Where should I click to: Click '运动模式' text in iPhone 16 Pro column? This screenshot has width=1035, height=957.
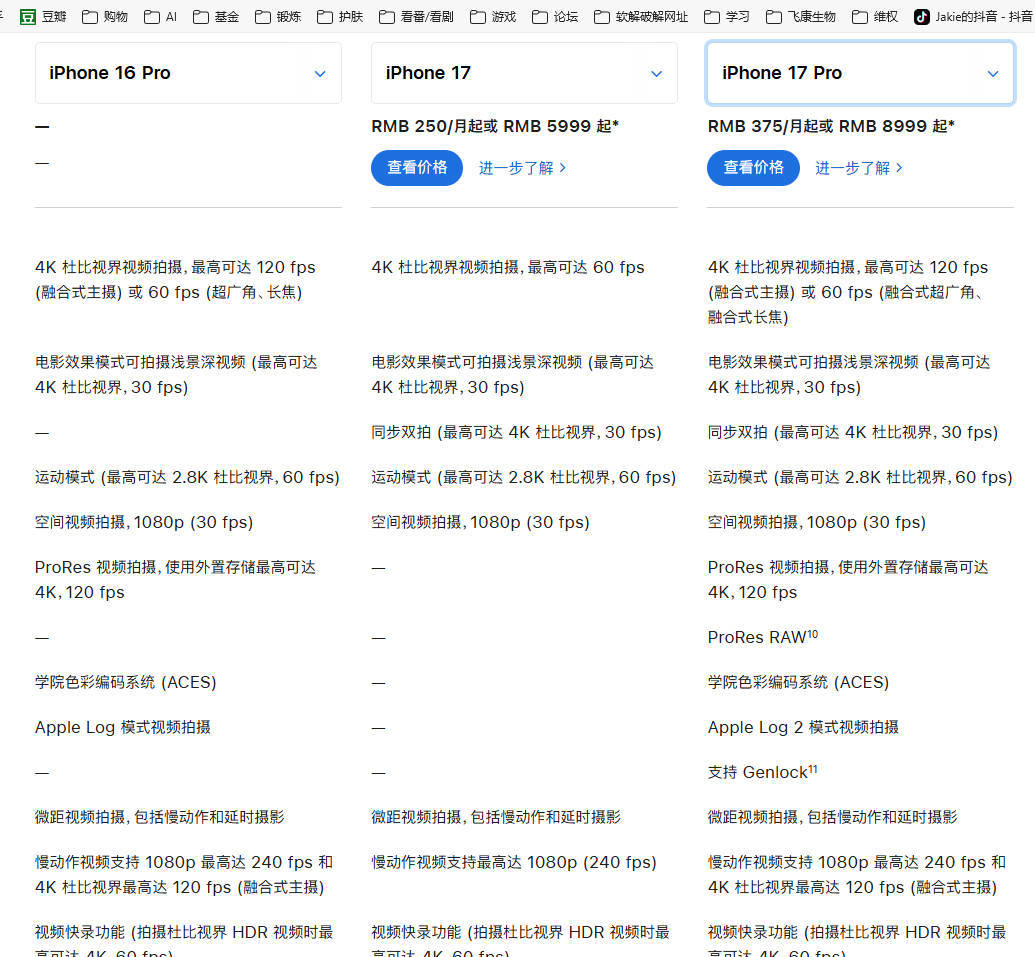click(65, 477)
